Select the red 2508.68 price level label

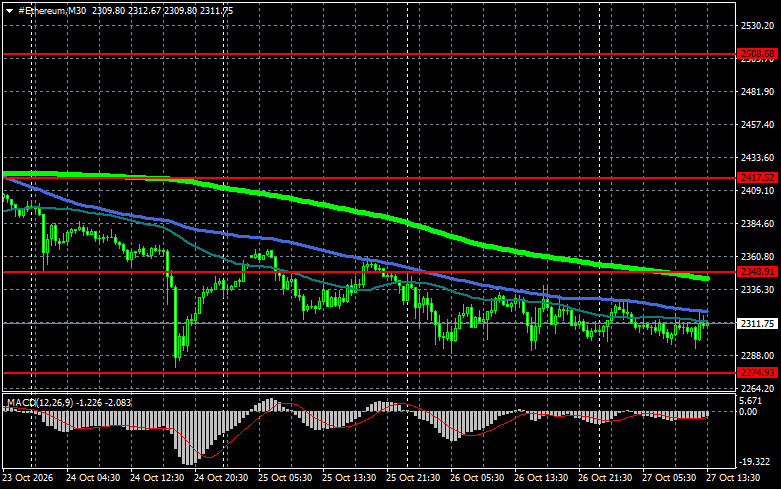click(x=757, y=54)
